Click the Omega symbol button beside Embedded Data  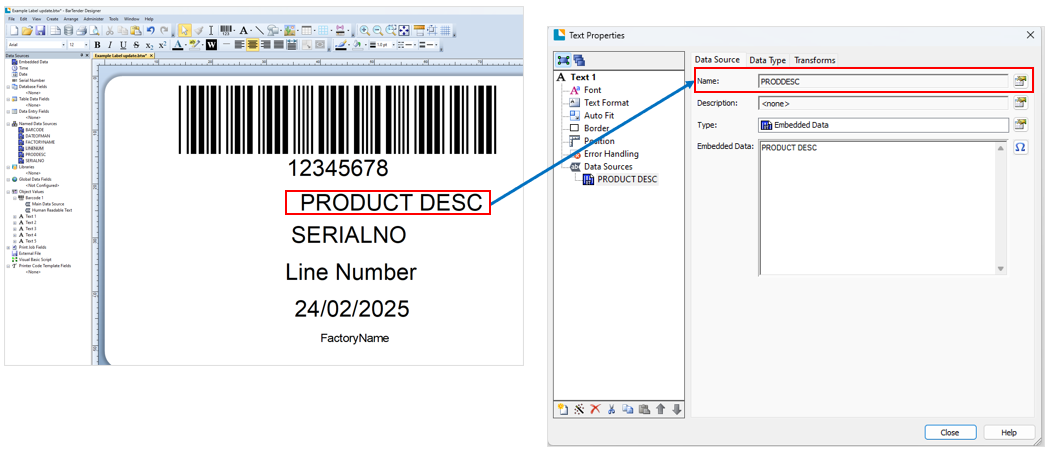point(1020,148)
